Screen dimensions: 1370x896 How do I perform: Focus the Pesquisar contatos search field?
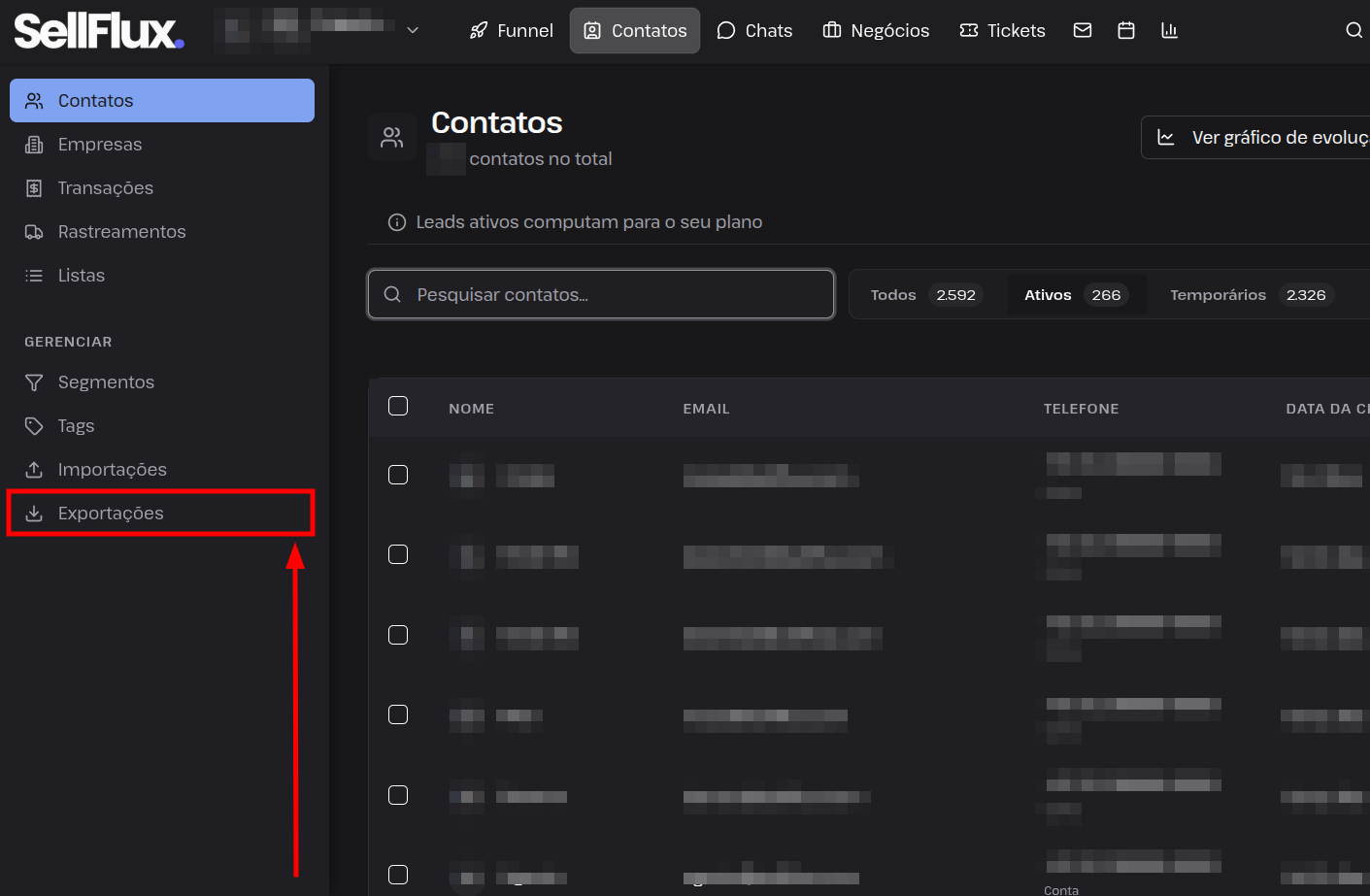coord(601,294)
